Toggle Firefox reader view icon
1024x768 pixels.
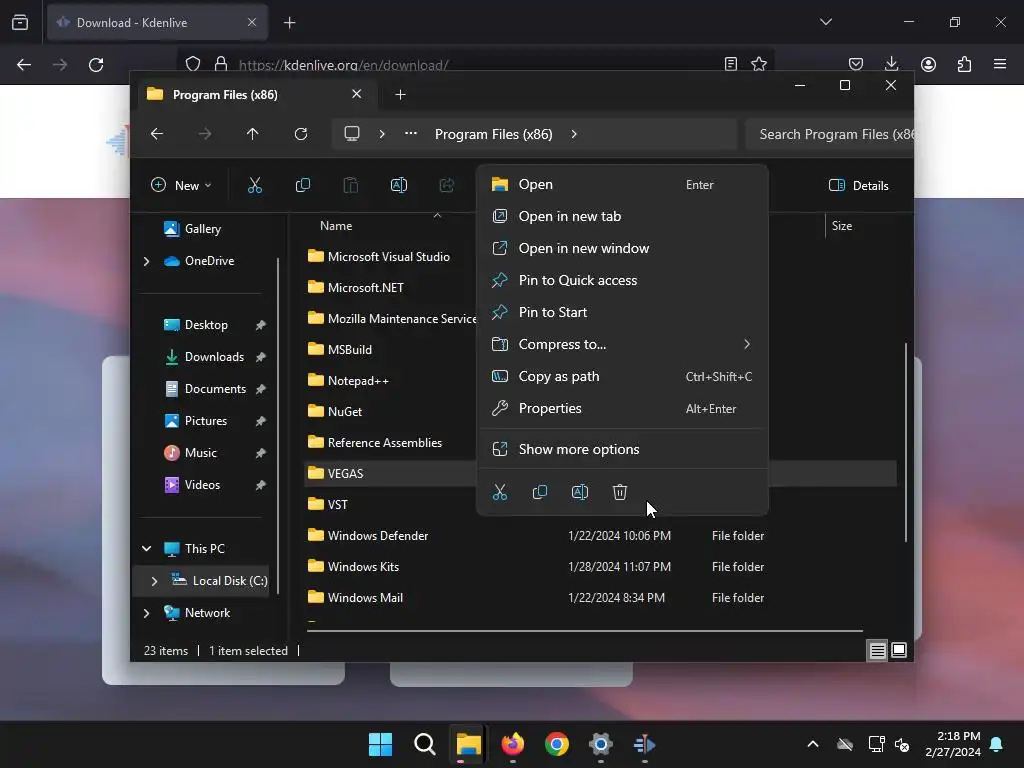[x=731, y=64]
